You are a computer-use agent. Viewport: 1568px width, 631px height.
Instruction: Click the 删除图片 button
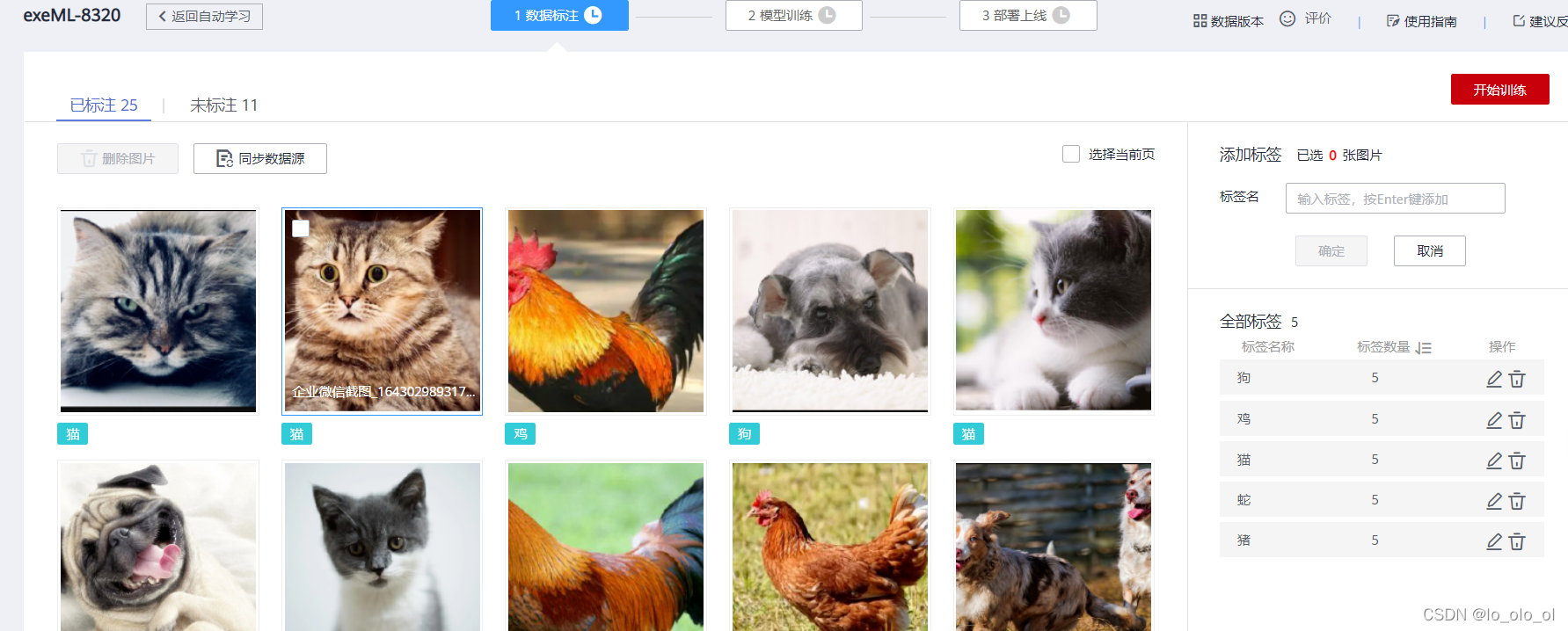[118, 158]
